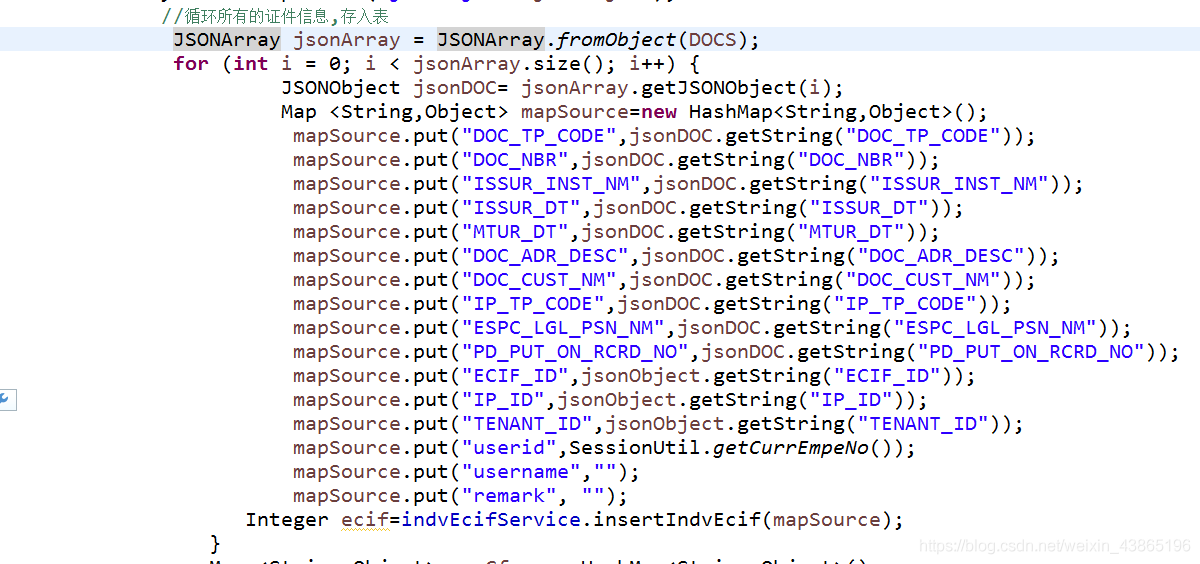Place cursor on the Chinese comment line '//循环所有的证件信息,存入表'
Viewport: 1200px width, 564px height.
coord(275,17)
